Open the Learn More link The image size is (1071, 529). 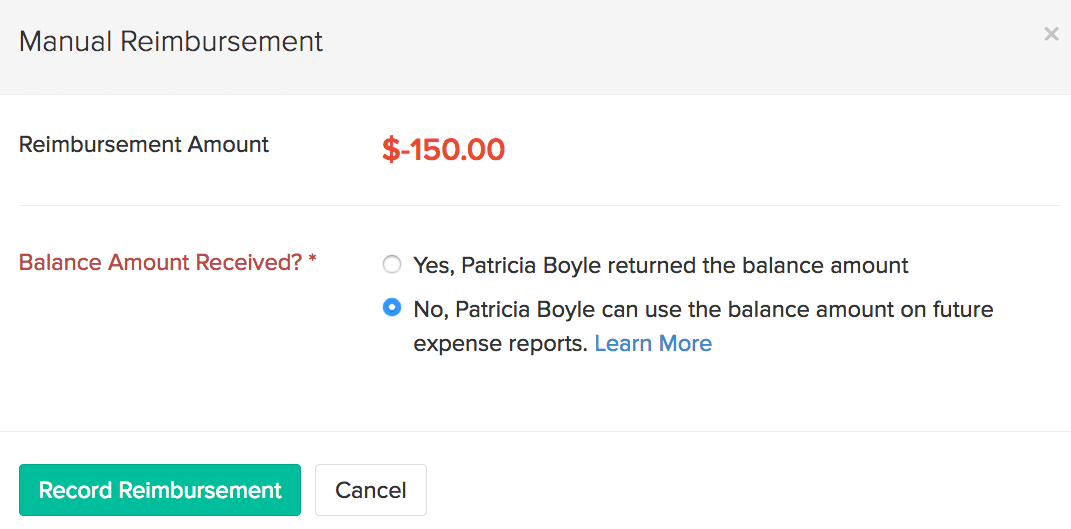coord(653,344)
